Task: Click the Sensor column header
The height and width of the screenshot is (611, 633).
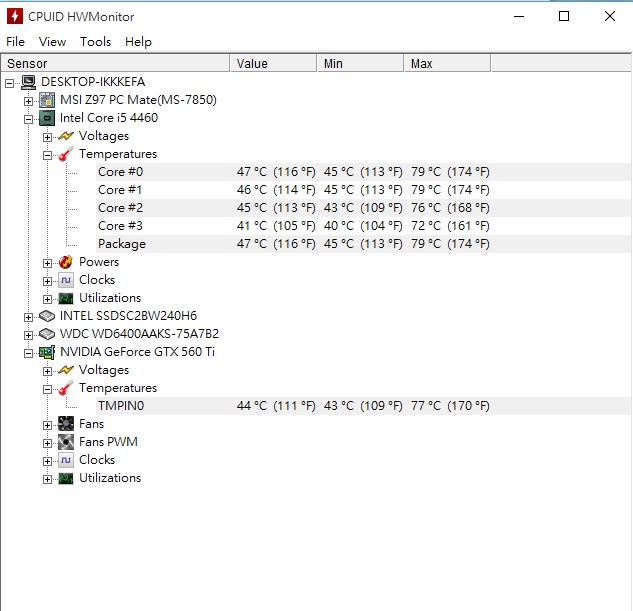Action: [x=115, y=63]
